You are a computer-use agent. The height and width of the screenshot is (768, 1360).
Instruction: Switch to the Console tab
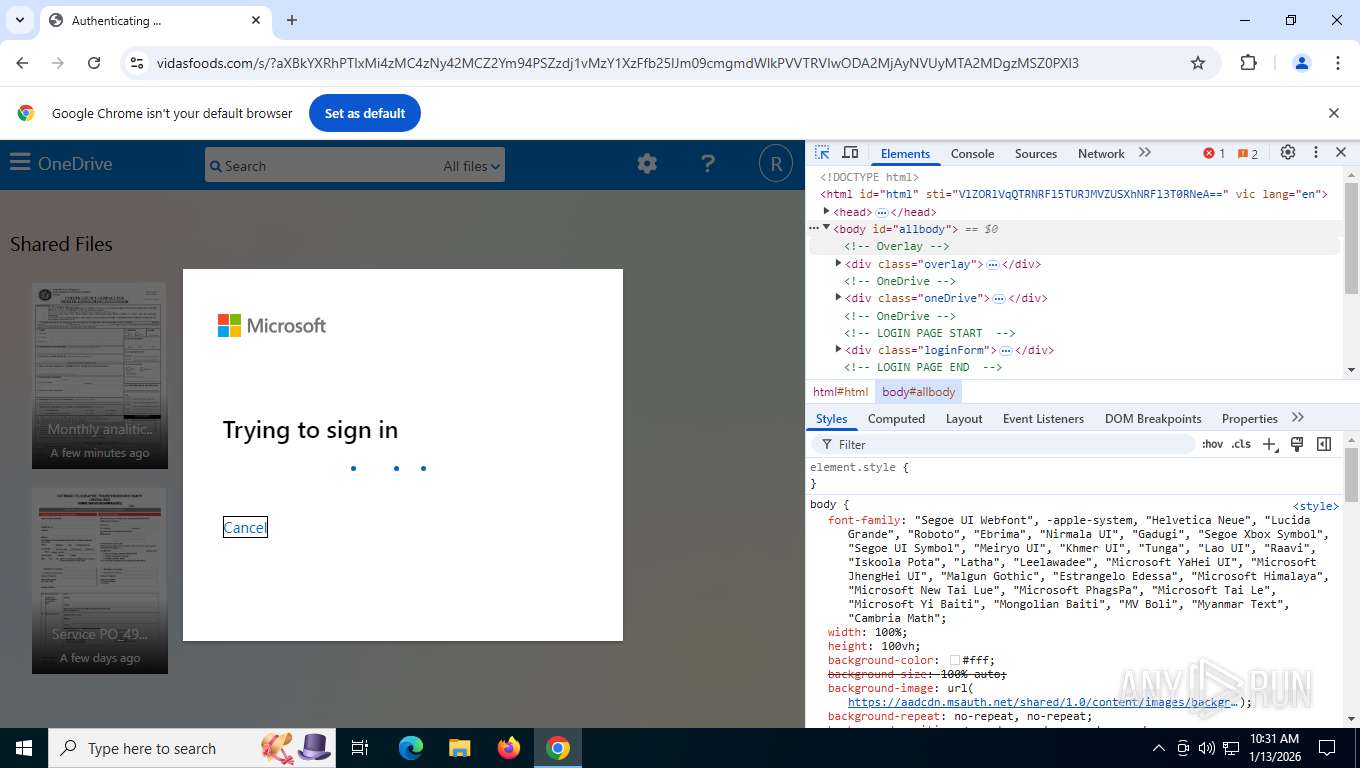point(972,153)
